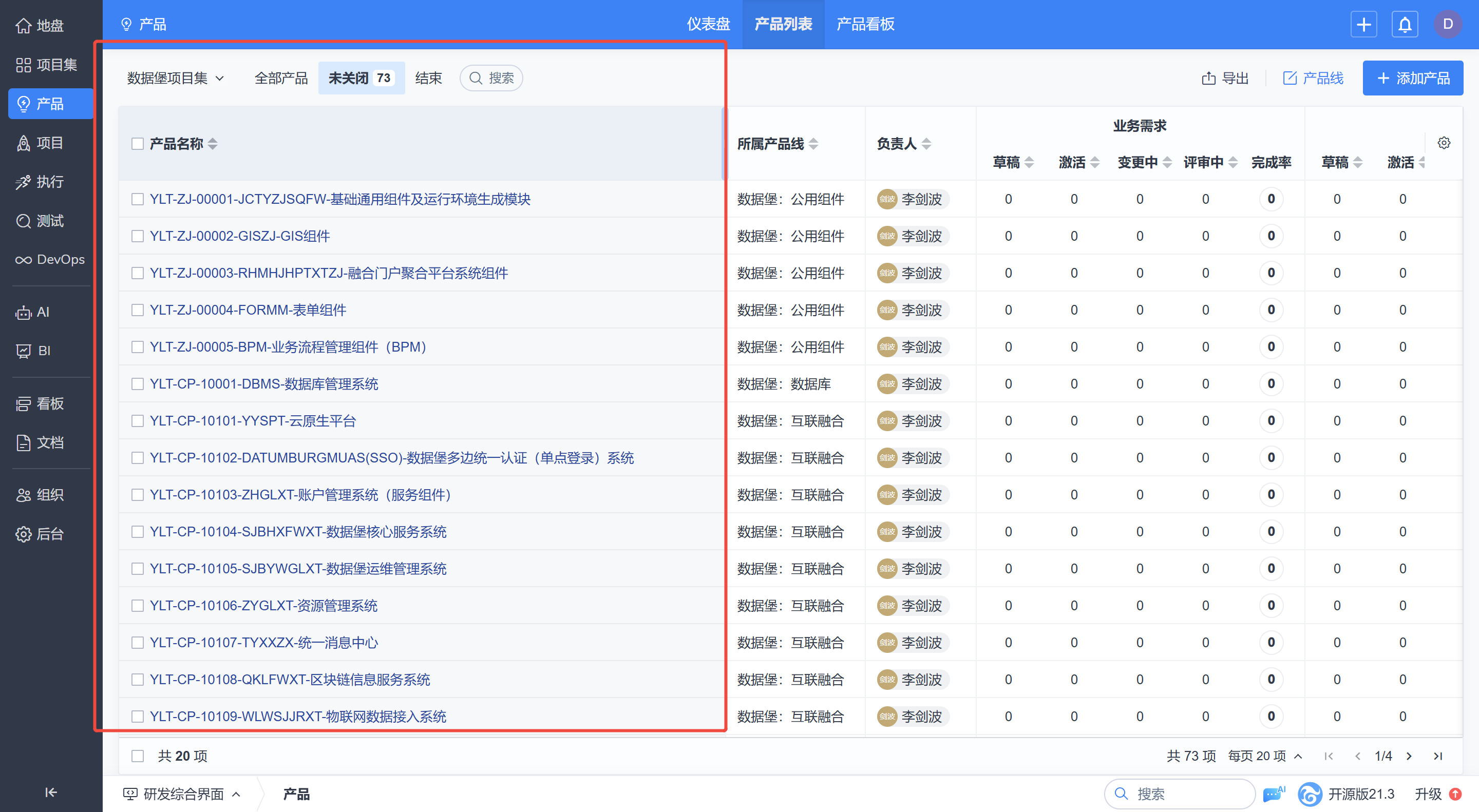Open the 测试 testing sidebar item
Viewport: 1479px width, 812px height.
coord(39,221)
